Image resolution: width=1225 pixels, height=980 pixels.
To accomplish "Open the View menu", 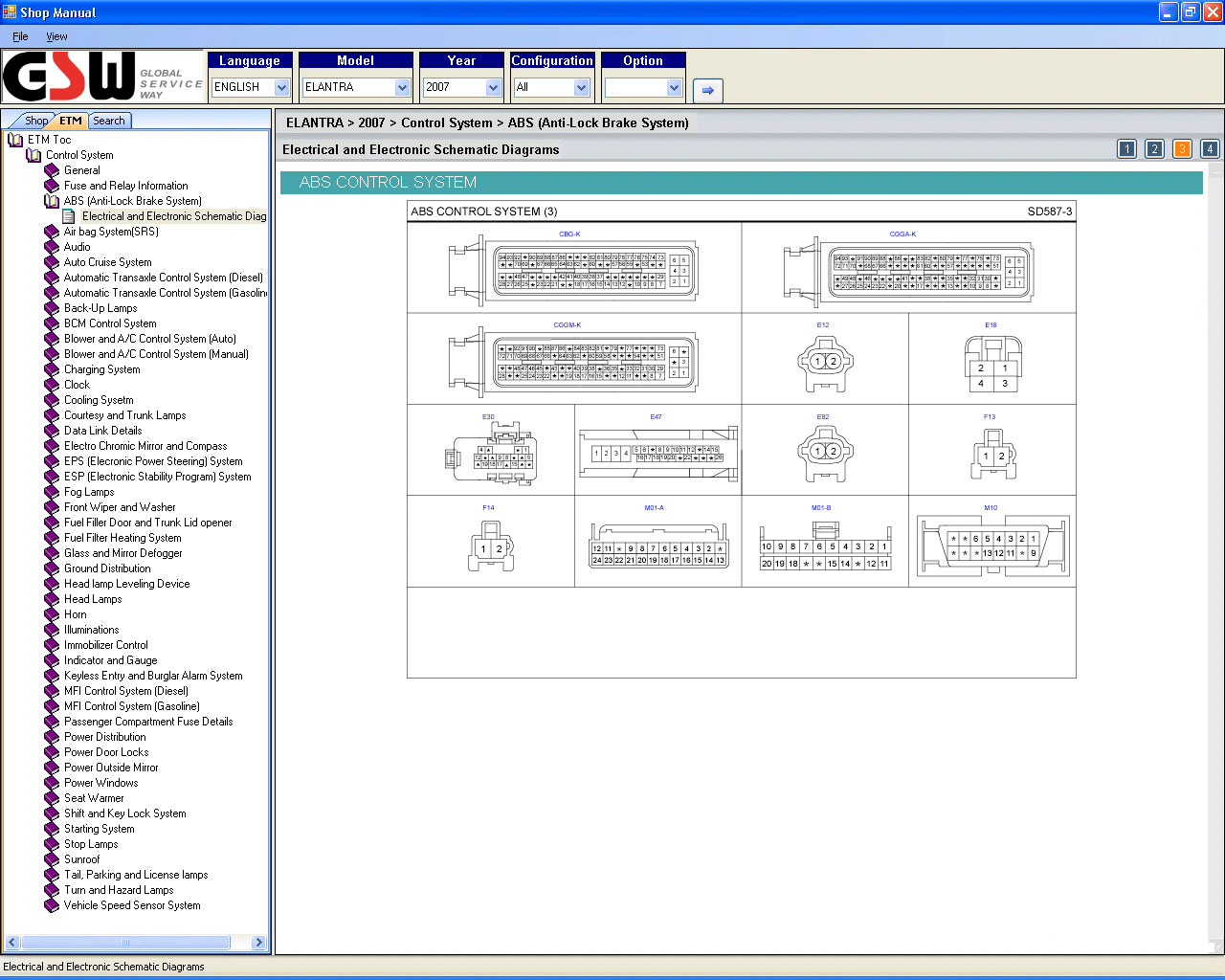I will (x=56, y=36).
